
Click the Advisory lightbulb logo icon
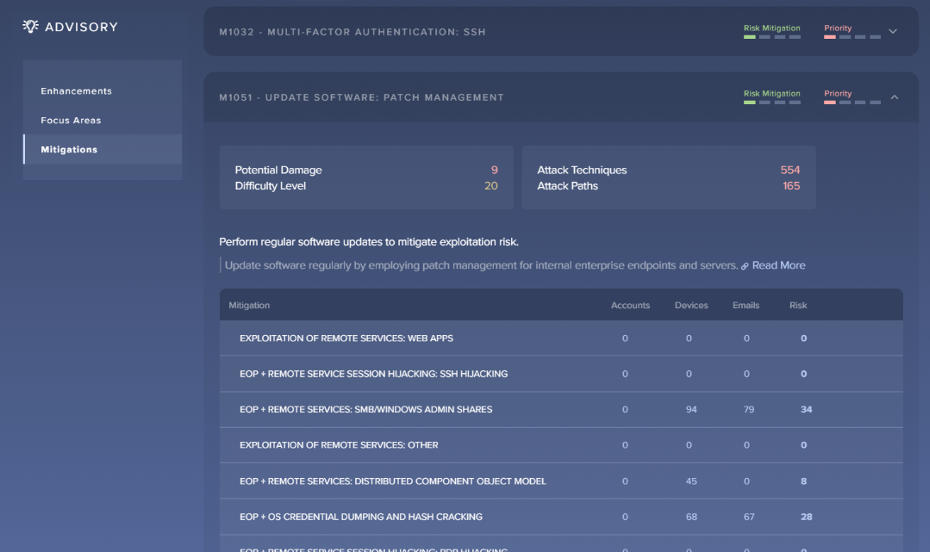coord(30,26)
